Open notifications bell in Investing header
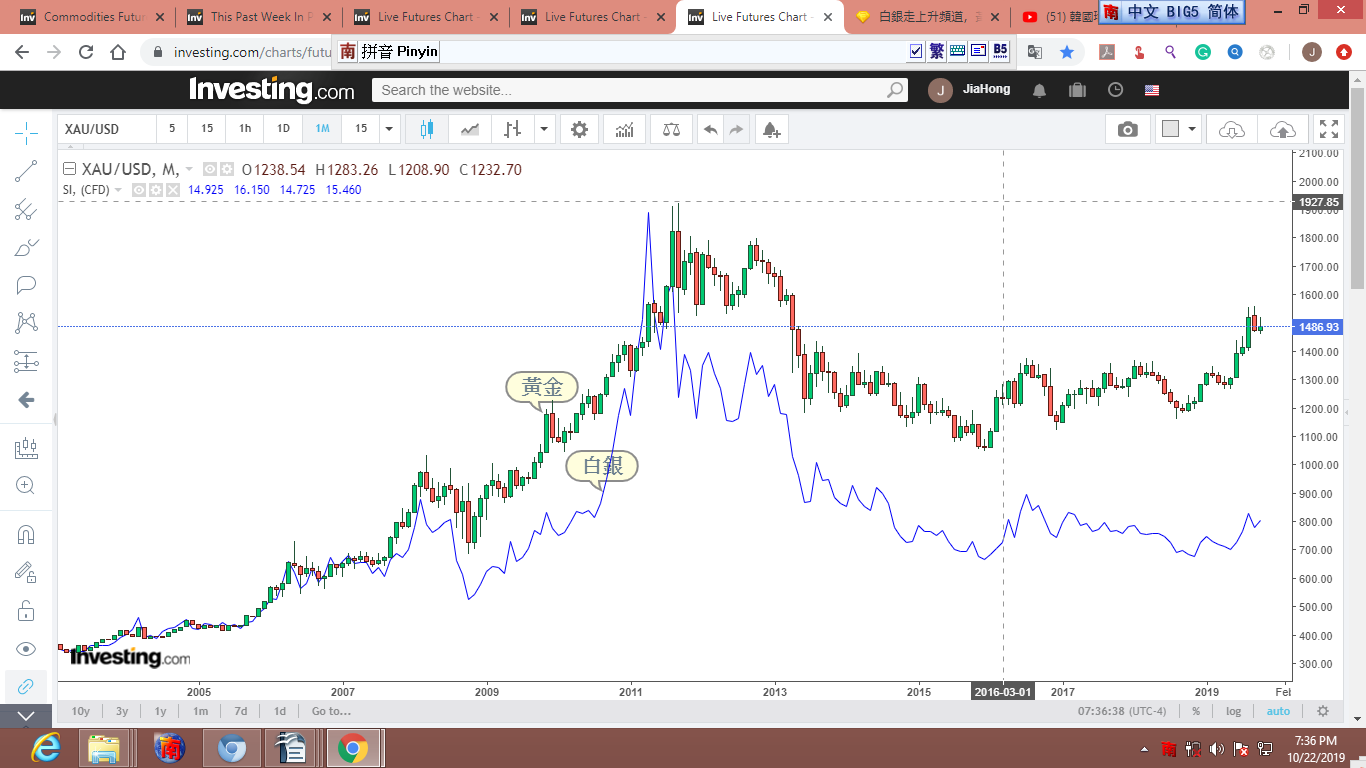Viewport: 1366px width, 768px height. click(1040, 90)
